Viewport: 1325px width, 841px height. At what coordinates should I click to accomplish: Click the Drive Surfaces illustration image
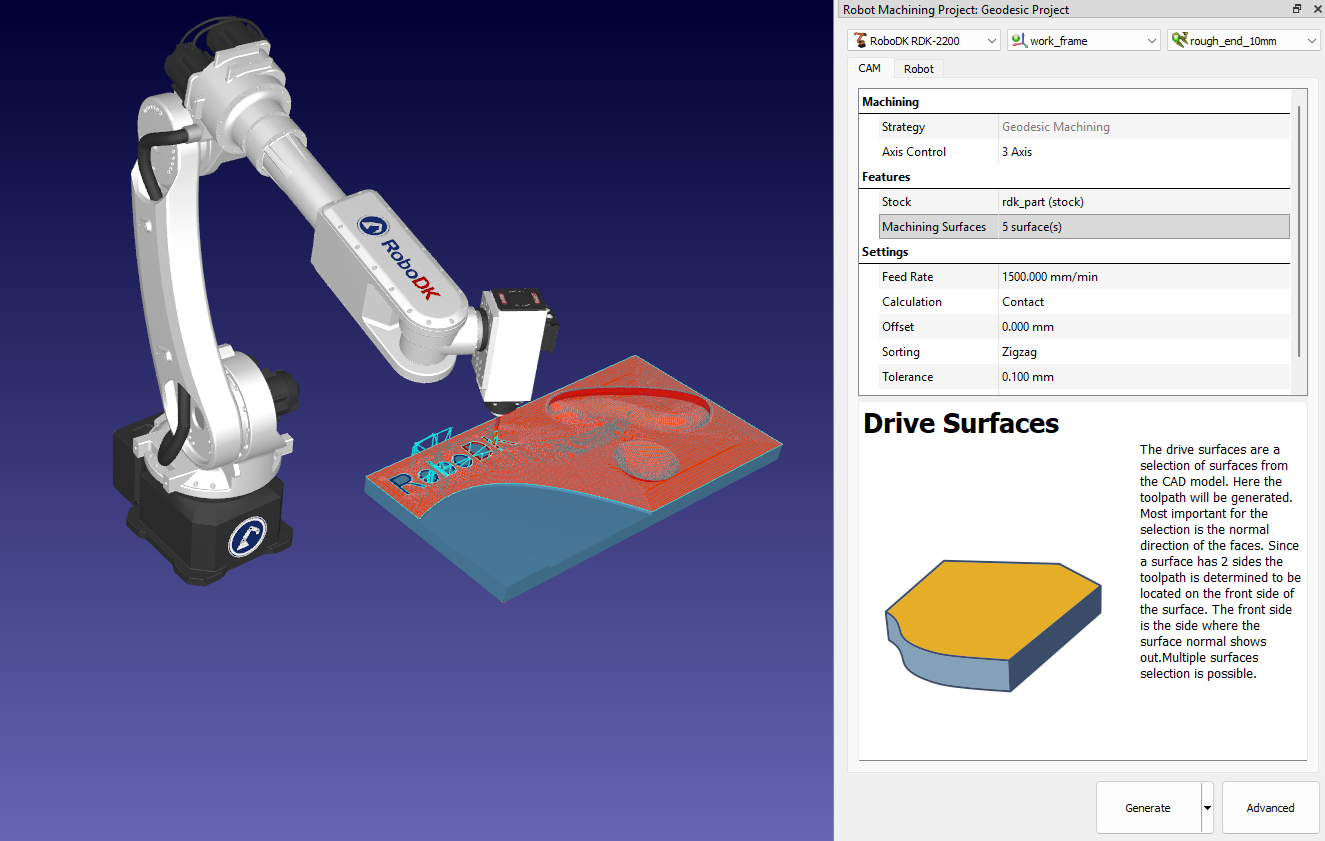point(993,624)
